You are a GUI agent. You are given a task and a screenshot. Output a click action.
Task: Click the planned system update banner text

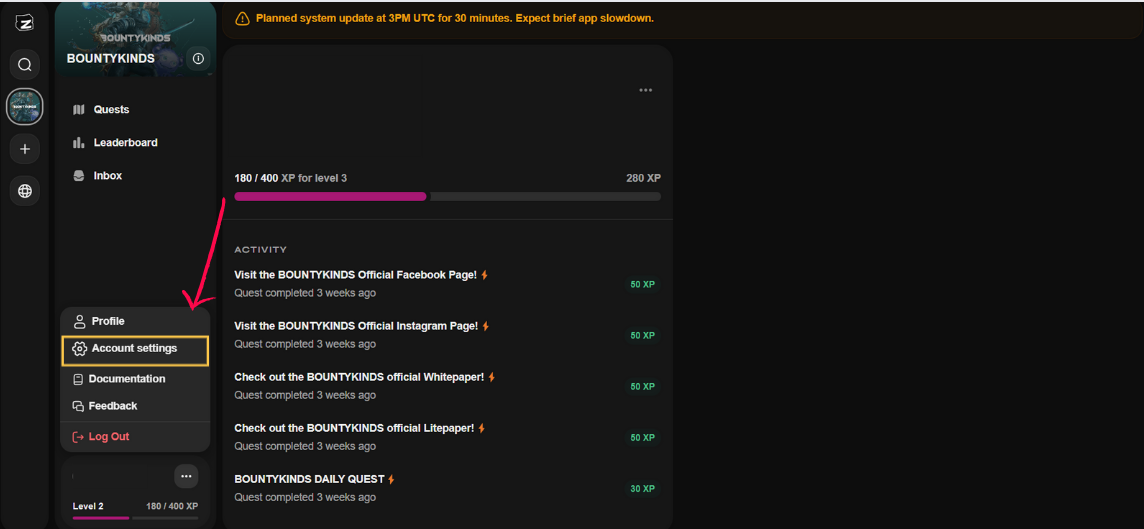tap(455, 18)
